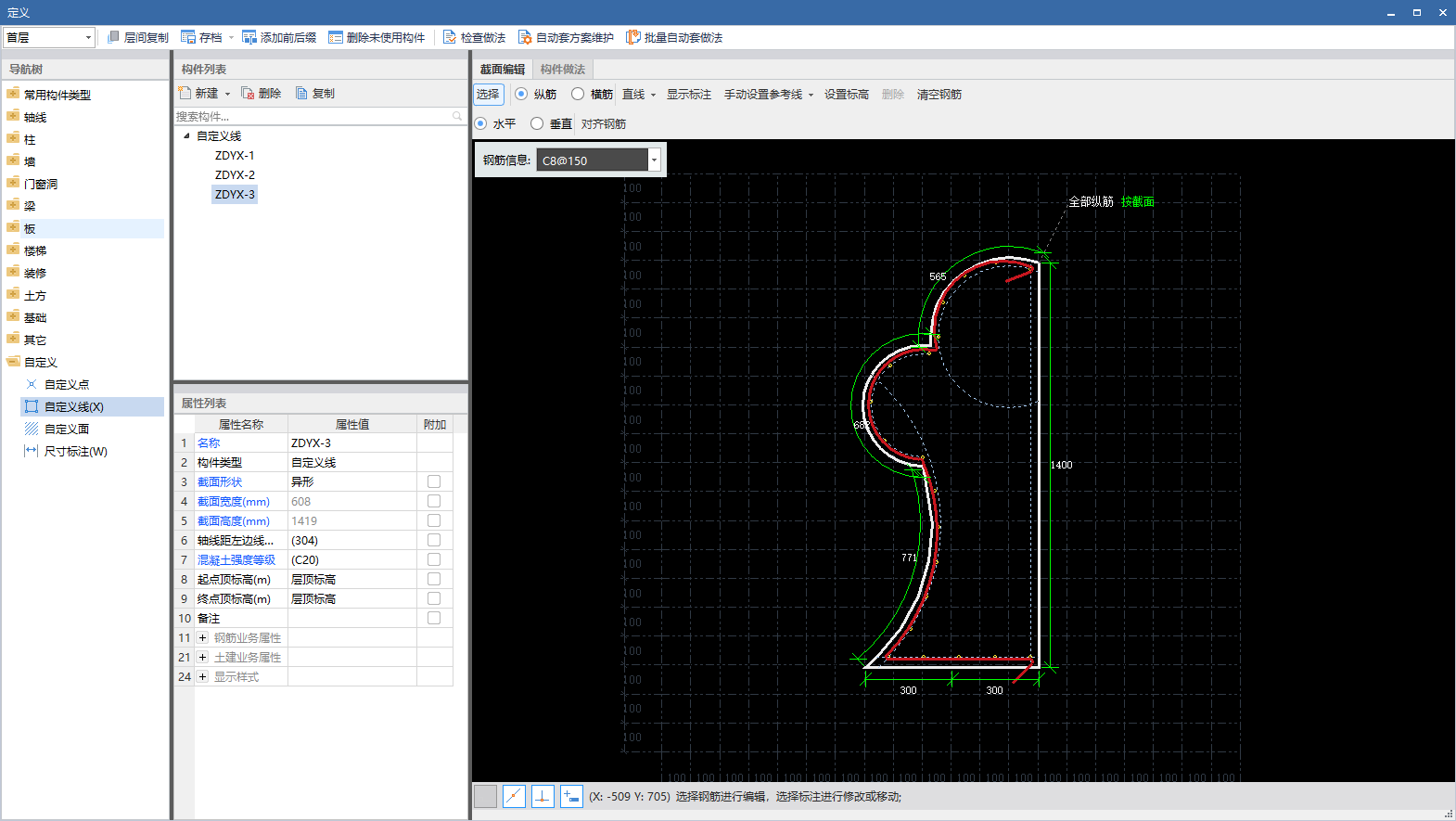Image resolution: width=1456 pixels, height=821 pixels.
Task: Click the 全部纵筋 annotation label
Action: (x=1092, y=201)
